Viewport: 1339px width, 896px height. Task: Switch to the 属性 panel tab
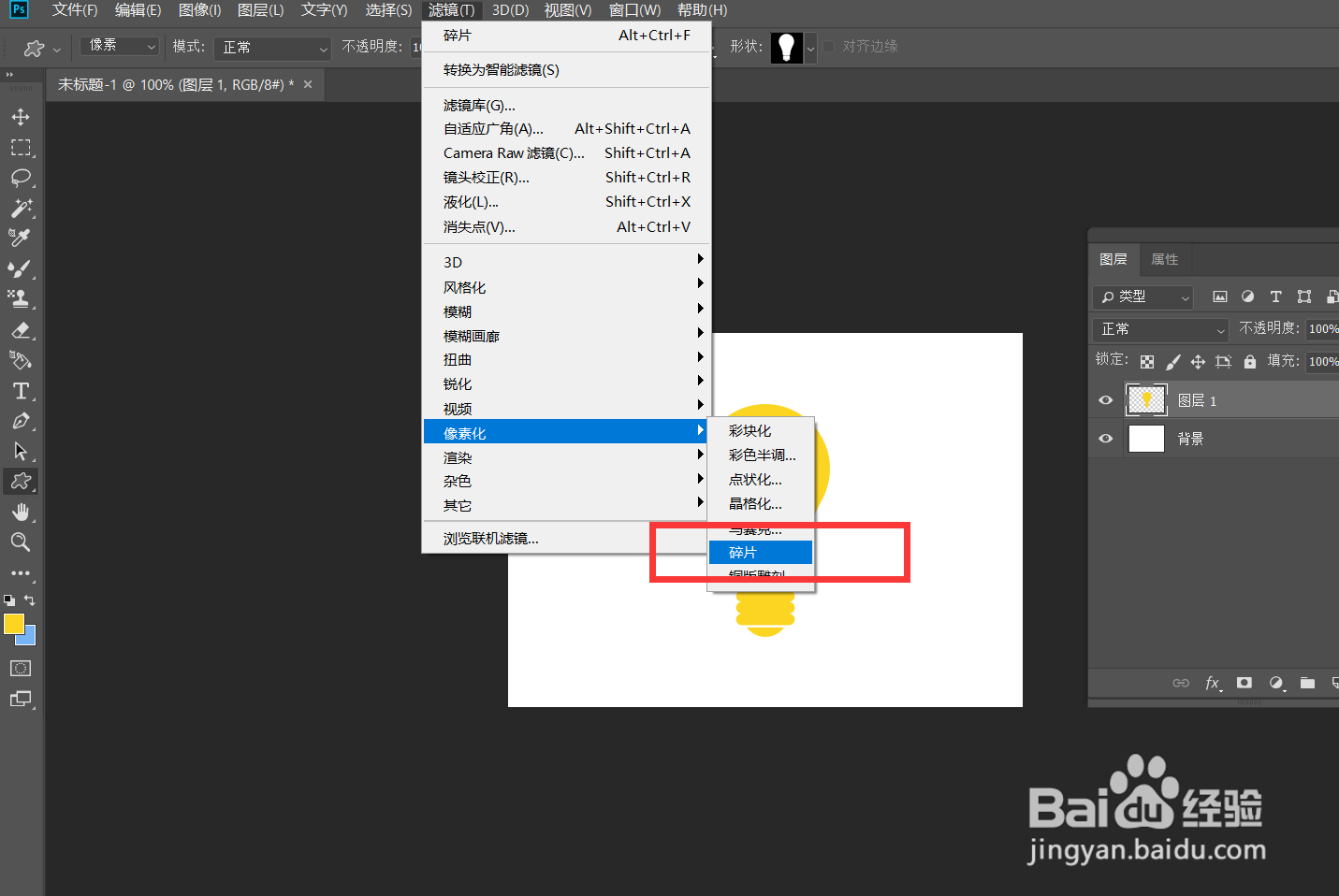1165,259
